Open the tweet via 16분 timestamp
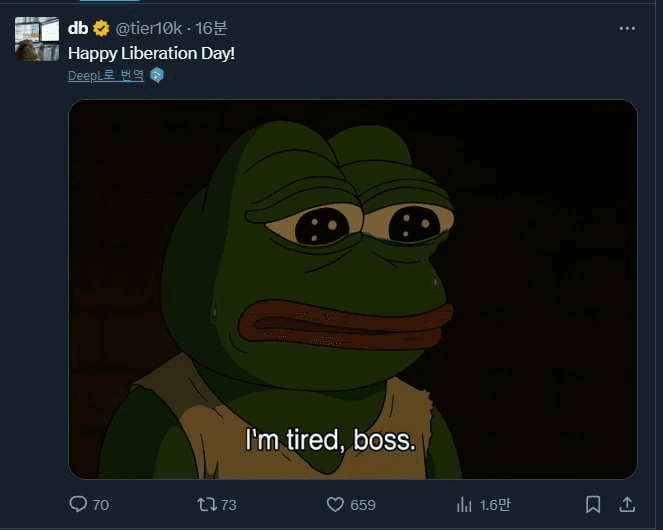Screen dimensions: 663x530 pos(212,28)
